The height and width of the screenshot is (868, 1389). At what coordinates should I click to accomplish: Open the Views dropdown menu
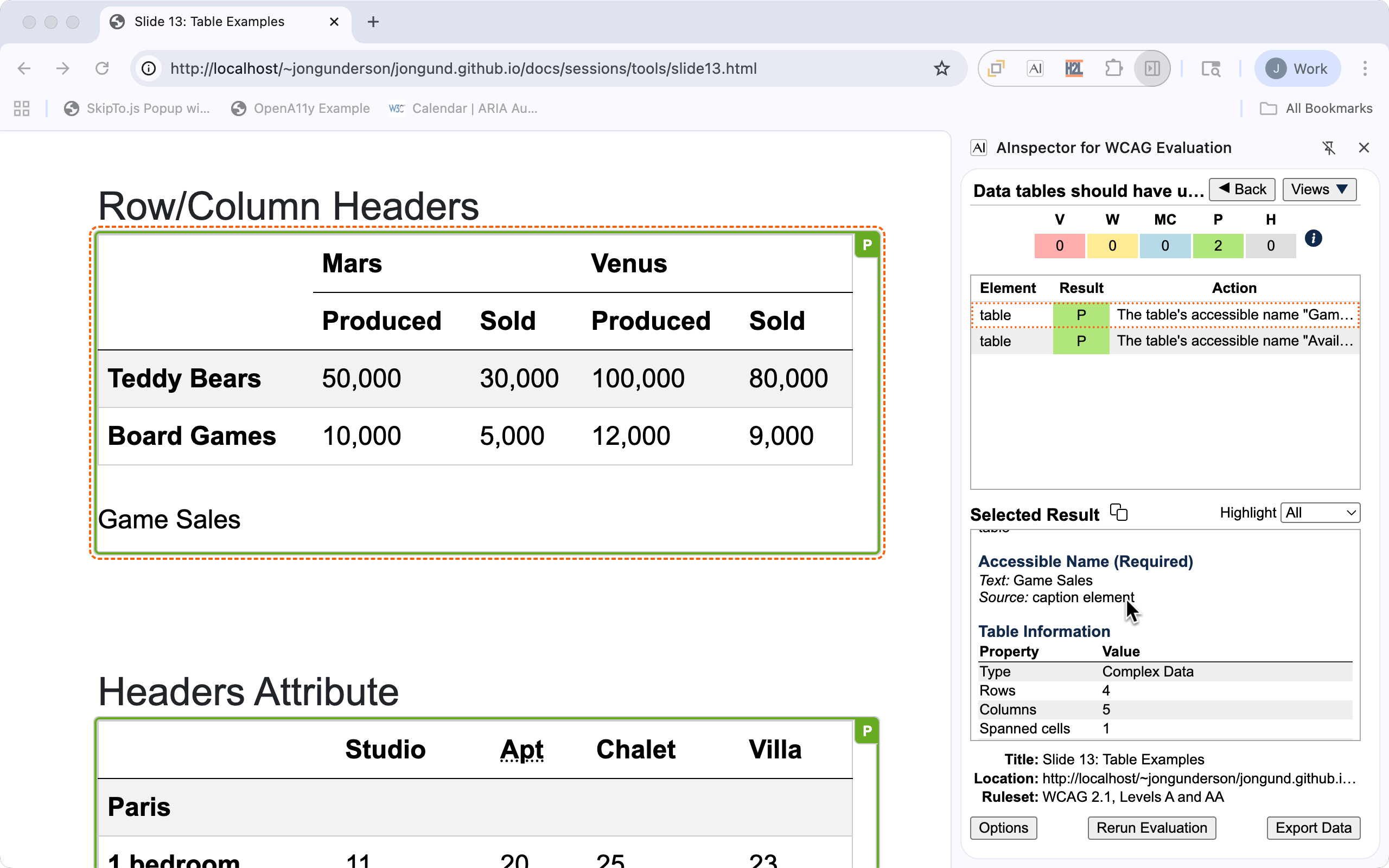(x=1319, y=189)
